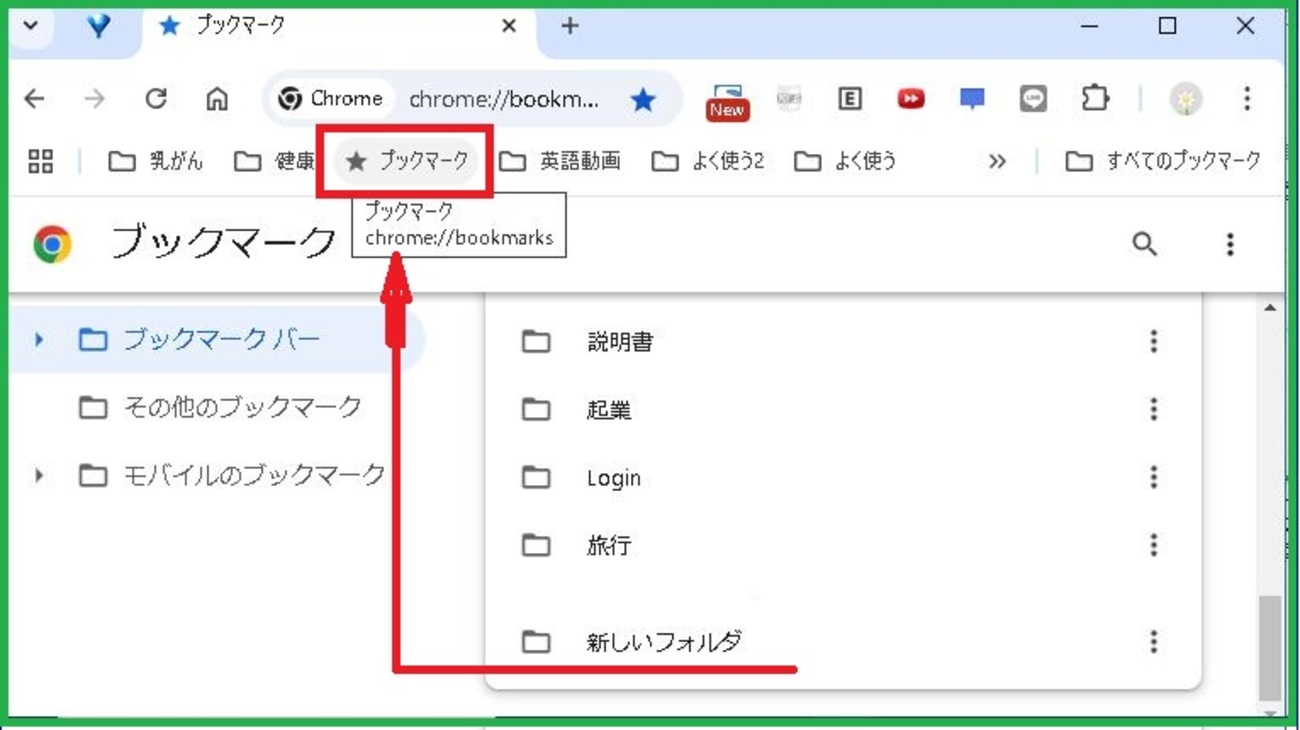Click the bookmark list scrollbar thumb
The width and height of the screenshot is (1300, 730).
tap(1270, 648)
